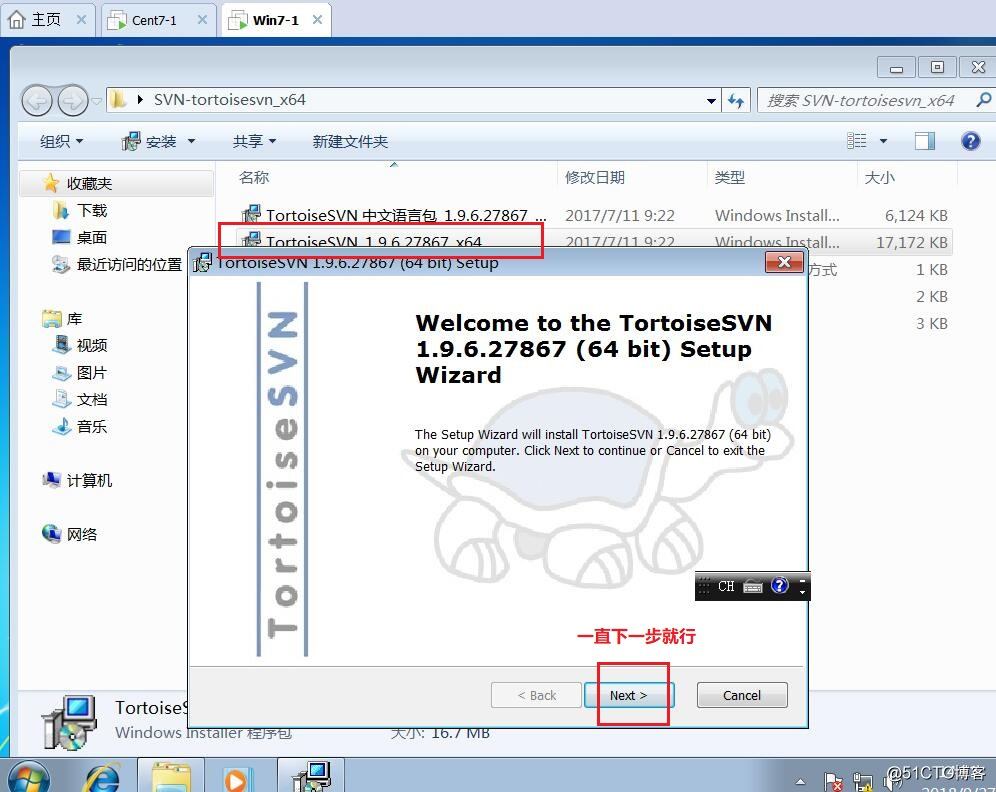Click the search magnifier icon
The image size is (996, 792).
click(983, 100)
